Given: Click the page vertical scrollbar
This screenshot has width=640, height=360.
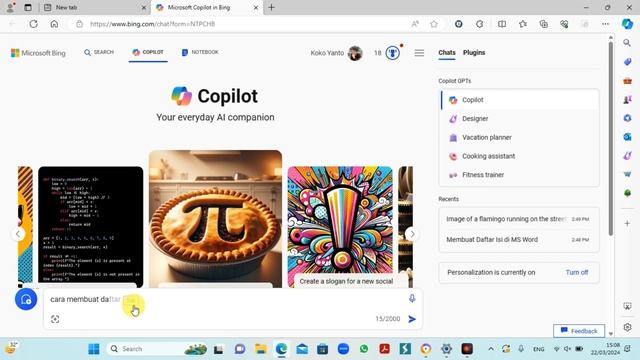Looking at the screenshot, I should (611, 139).
